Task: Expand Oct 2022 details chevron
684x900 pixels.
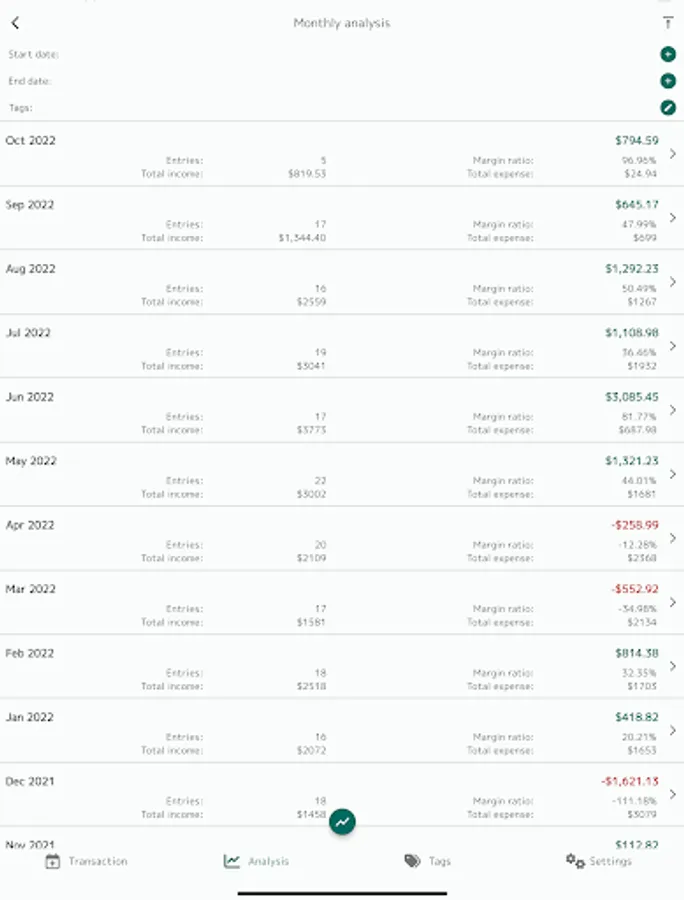Action: tap(673, 154)
